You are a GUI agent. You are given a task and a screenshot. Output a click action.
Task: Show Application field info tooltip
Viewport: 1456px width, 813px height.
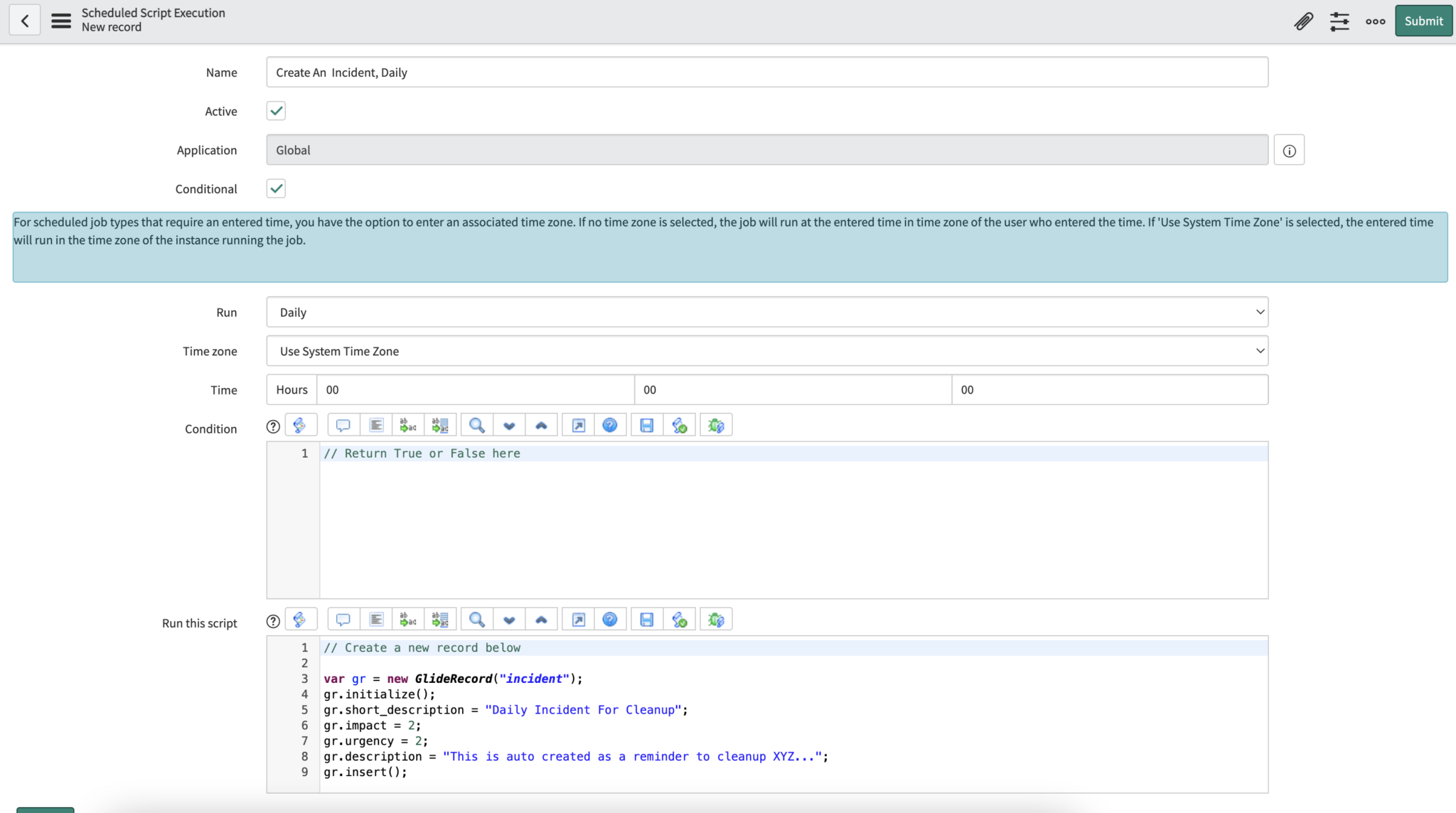(x=1289, y=150)
